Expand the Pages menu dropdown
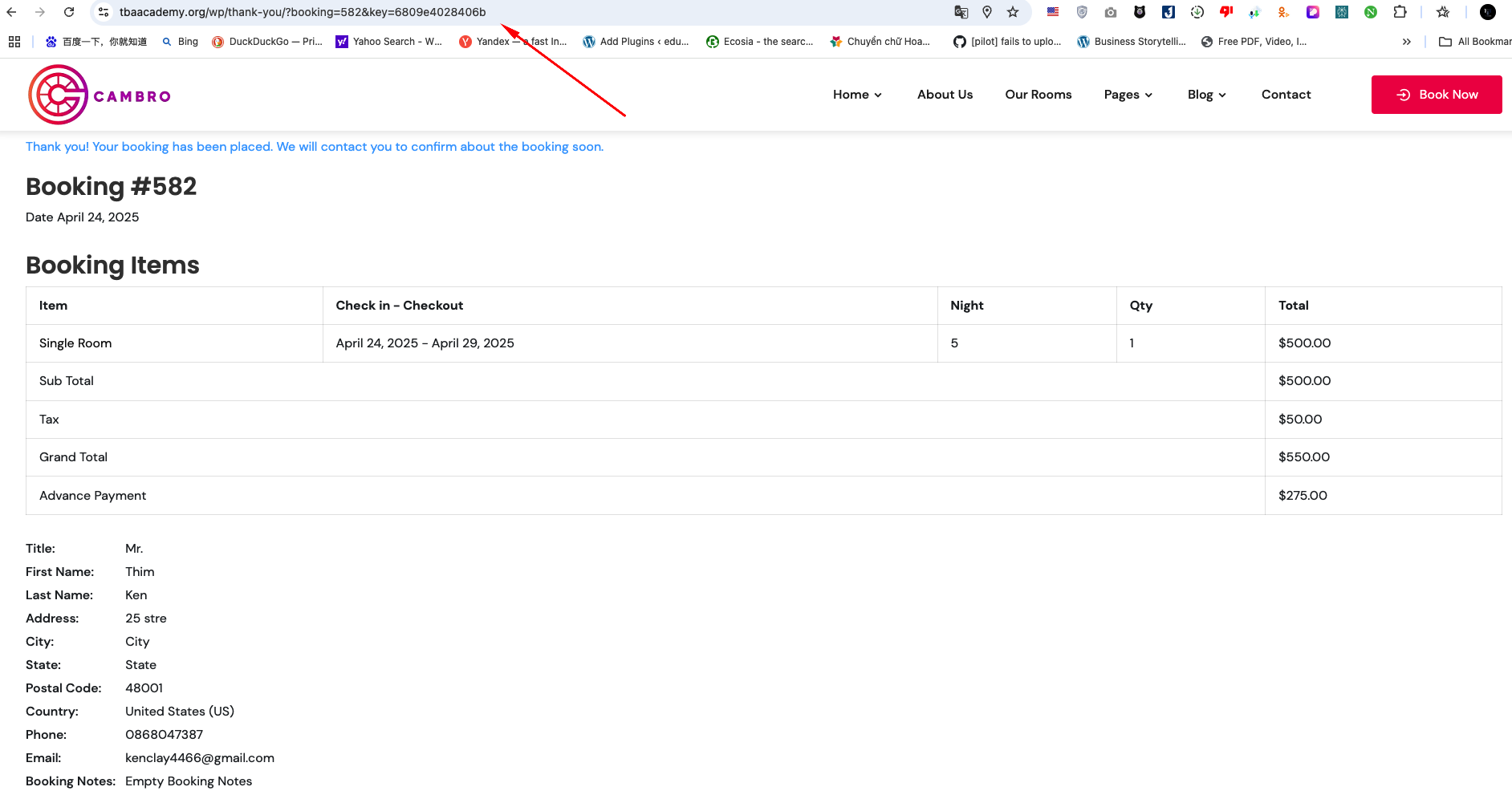Screen dimensions: 1512x795 [x=1128, y=95]
